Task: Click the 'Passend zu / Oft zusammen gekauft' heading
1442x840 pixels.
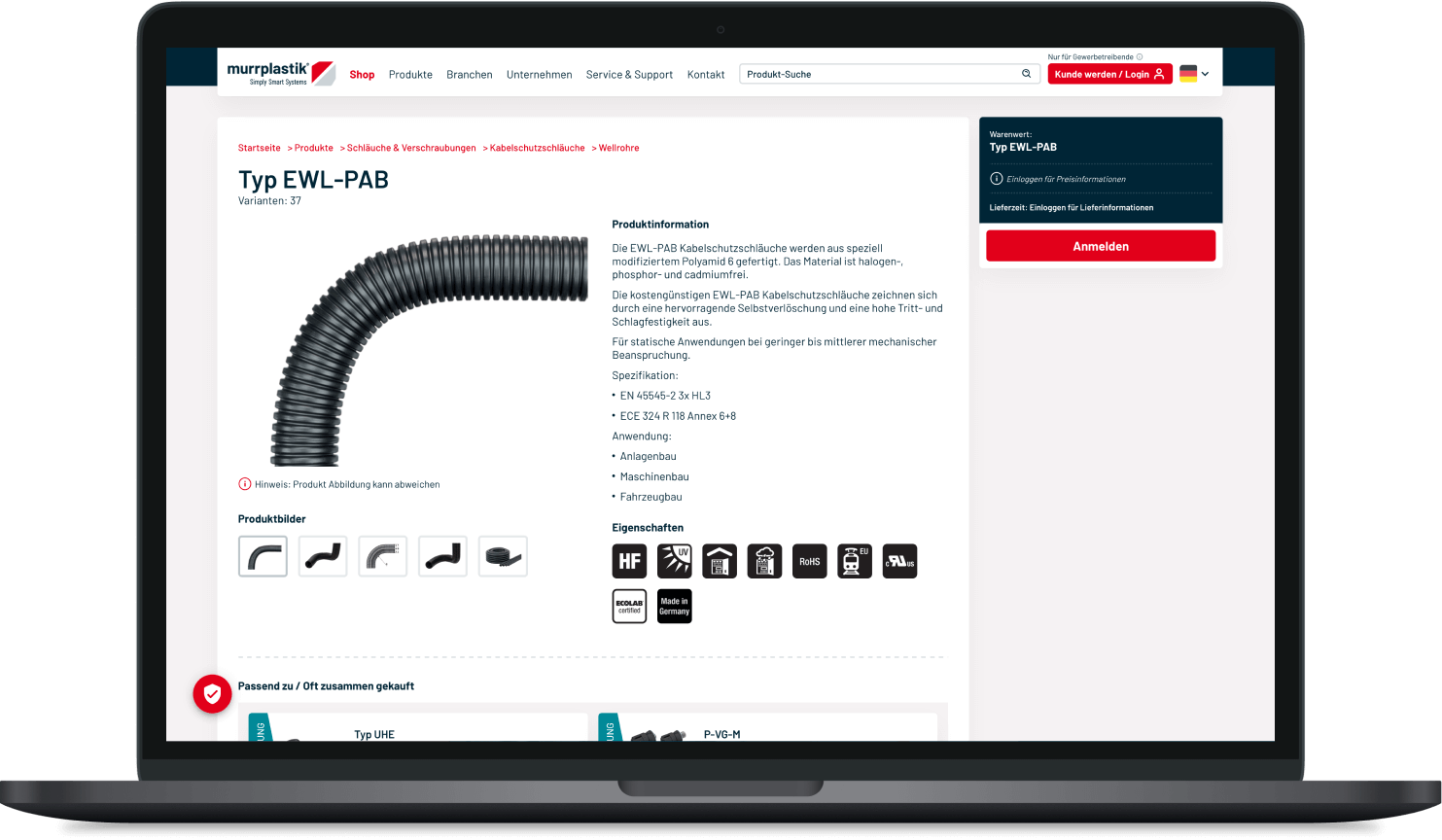Action: pos(326,686)
